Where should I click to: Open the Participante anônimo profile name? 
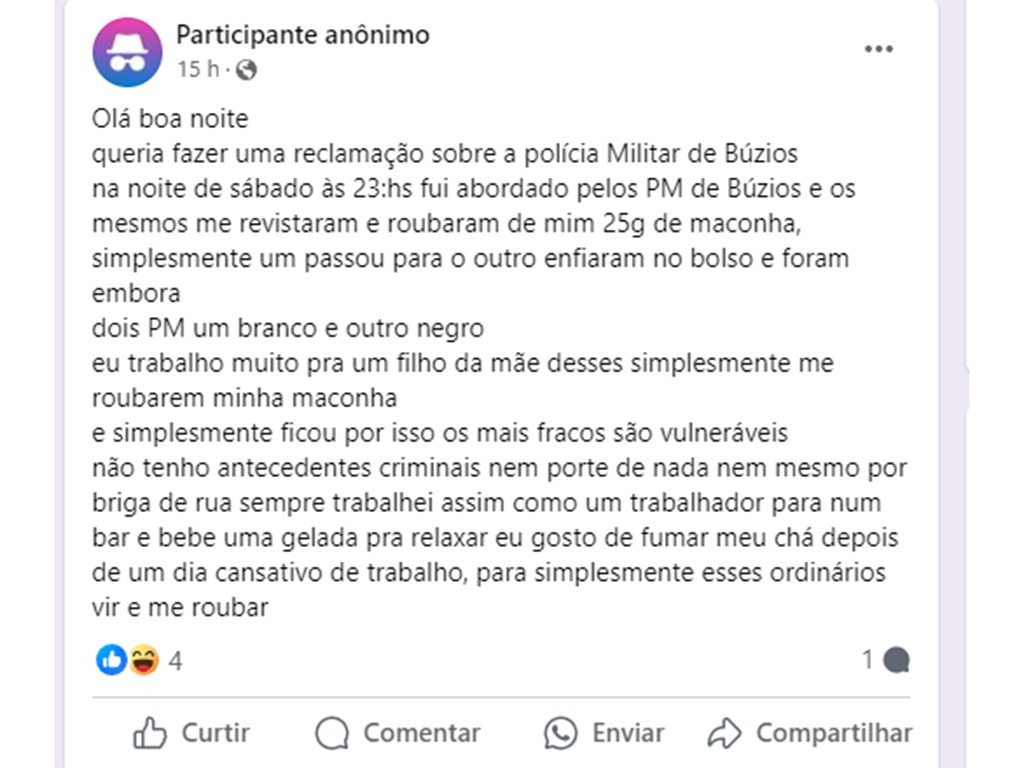point(303,35)
